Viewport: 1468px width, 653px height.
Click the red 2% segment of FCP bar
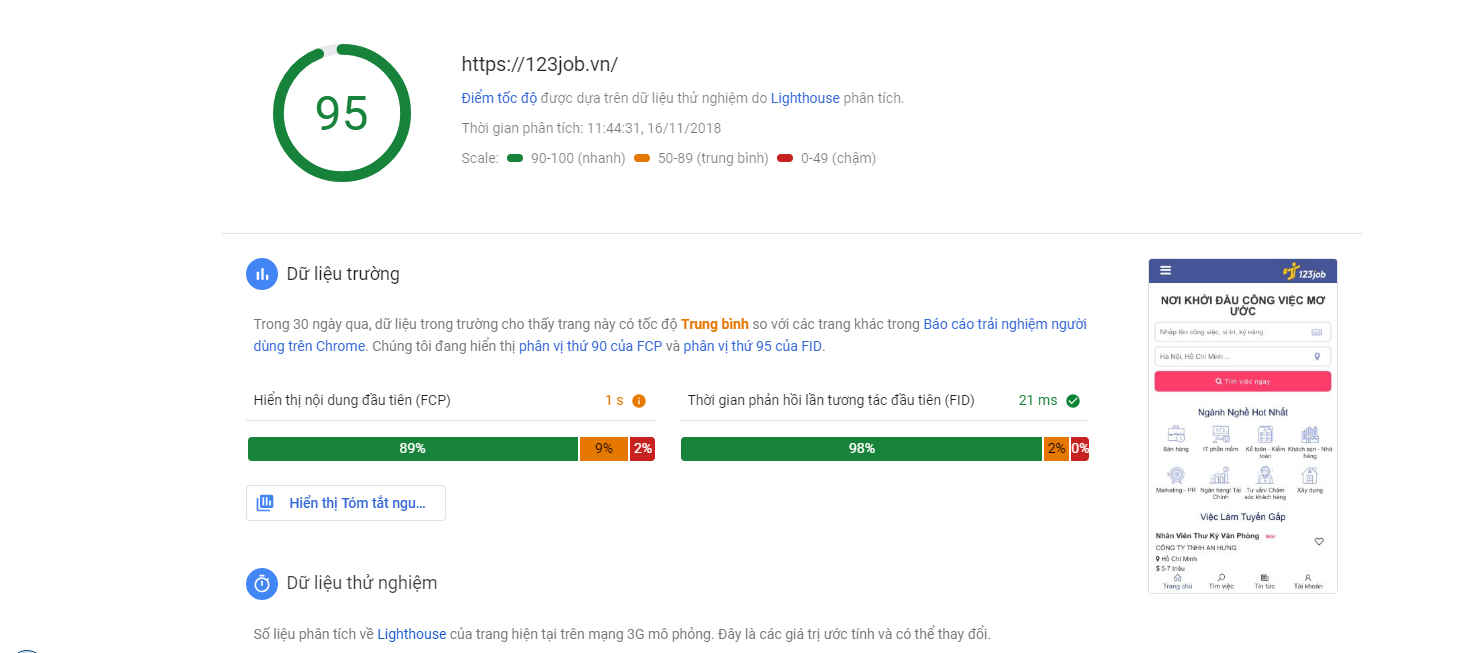click(642, 449)
